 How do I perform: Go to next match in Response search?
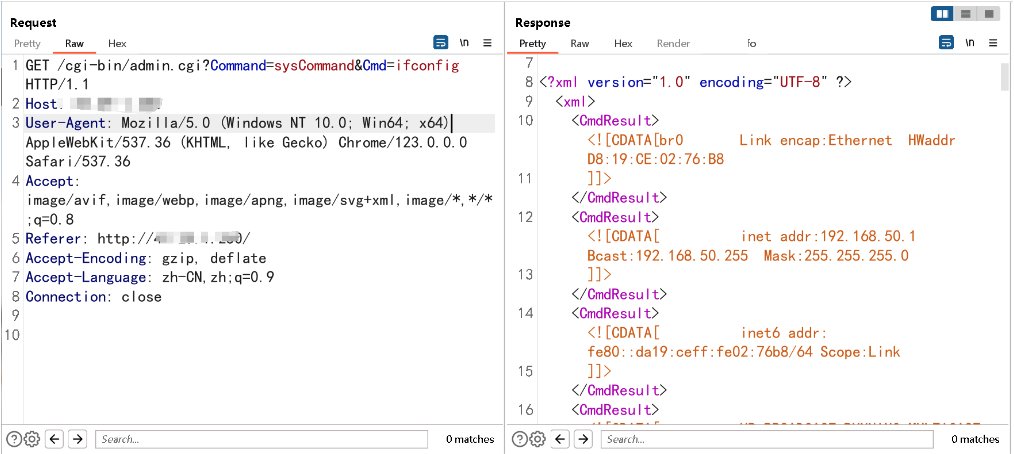583,440
